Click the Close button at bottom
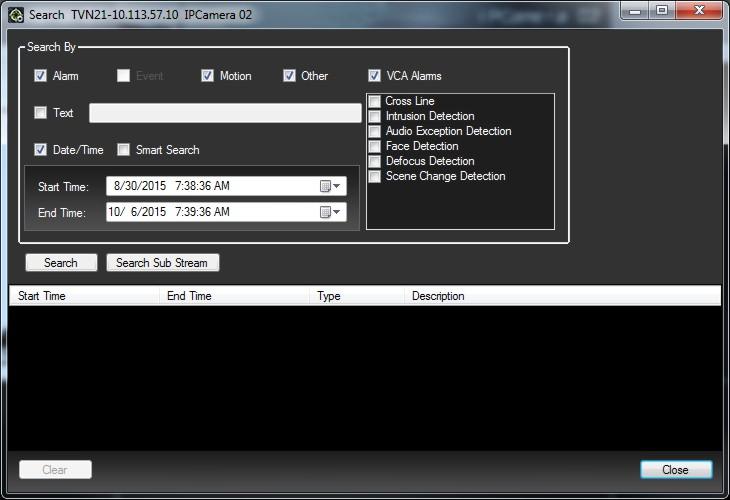 [676, 469]
